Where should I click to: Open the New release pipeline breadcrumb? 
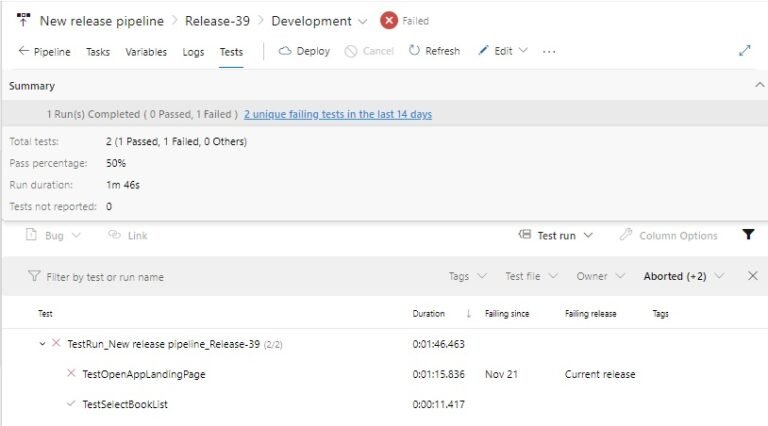pos(102,21)
